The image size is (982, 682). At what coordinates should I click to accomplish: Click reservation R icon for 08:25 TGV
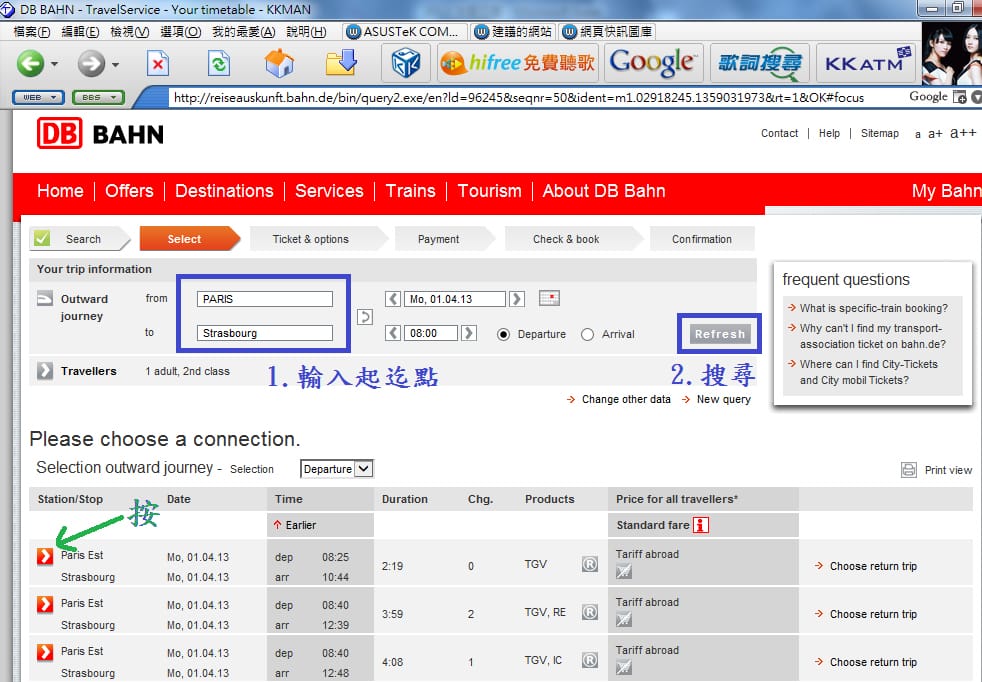(589, 564)
